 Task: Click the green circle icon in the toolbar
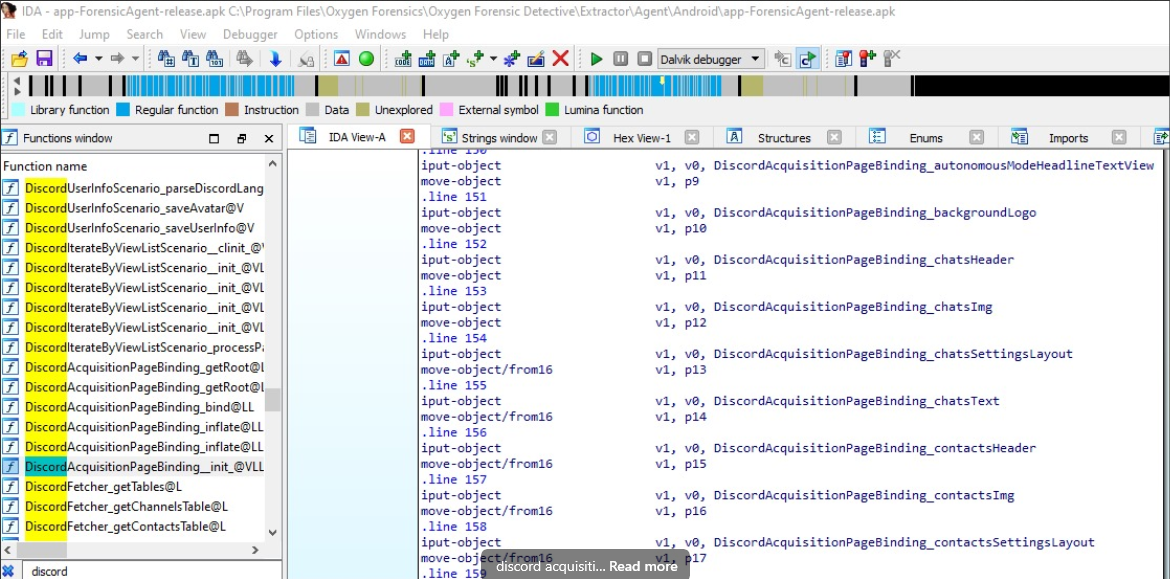coord(366,59)
